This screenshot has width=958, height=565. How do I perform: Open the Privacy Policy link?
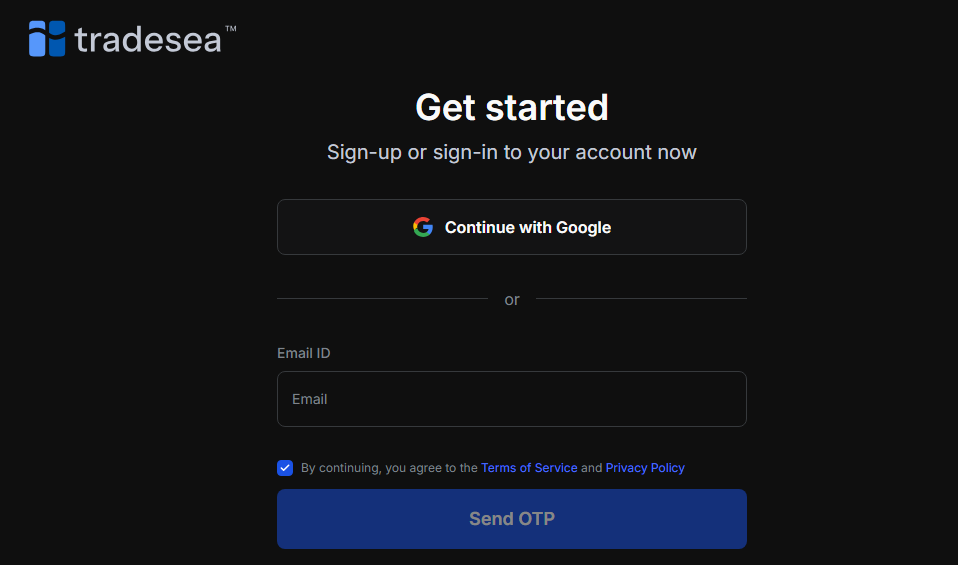coord(645,468)
